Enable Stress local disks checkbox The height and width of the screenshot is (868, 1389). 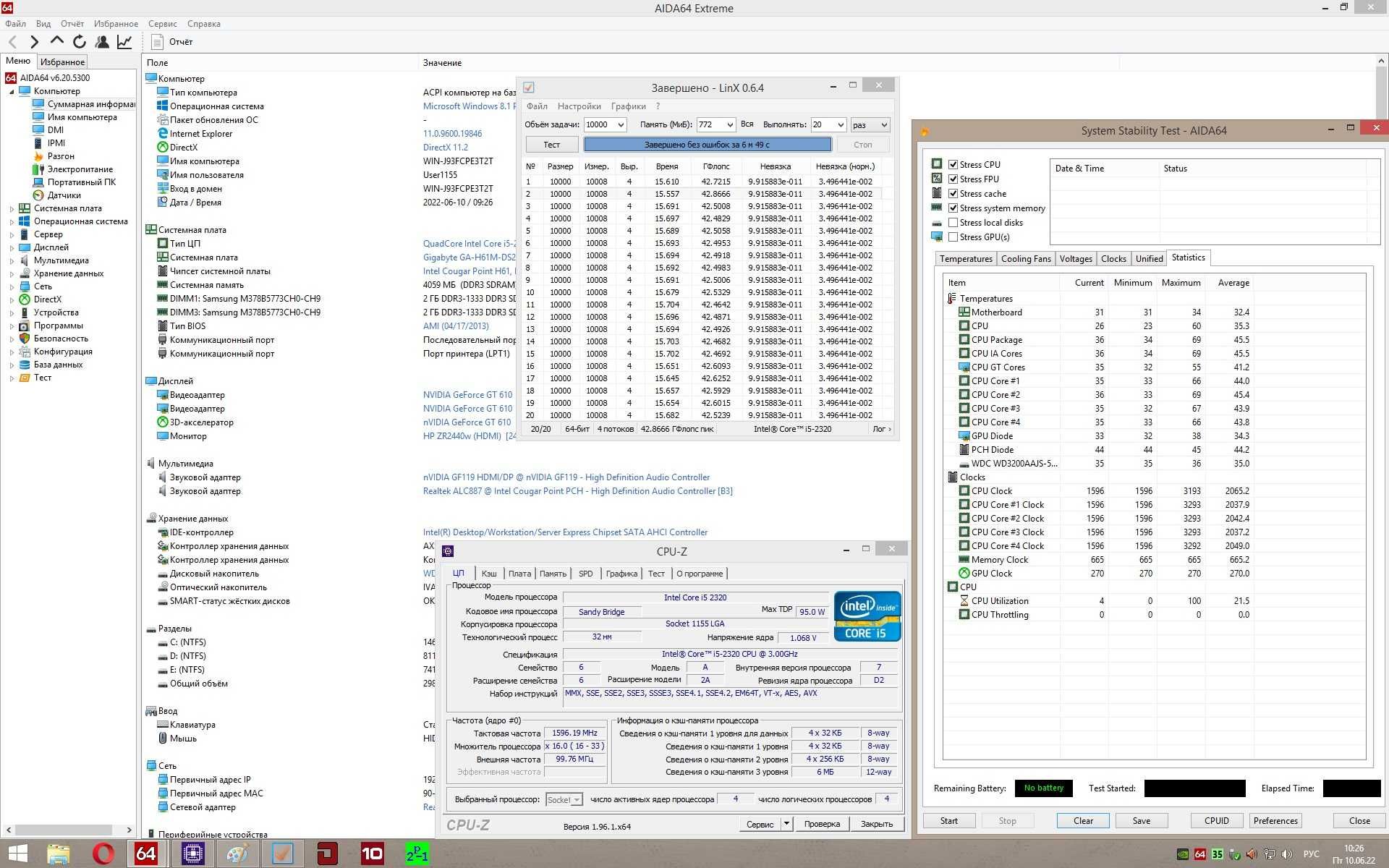coord(953,222)
